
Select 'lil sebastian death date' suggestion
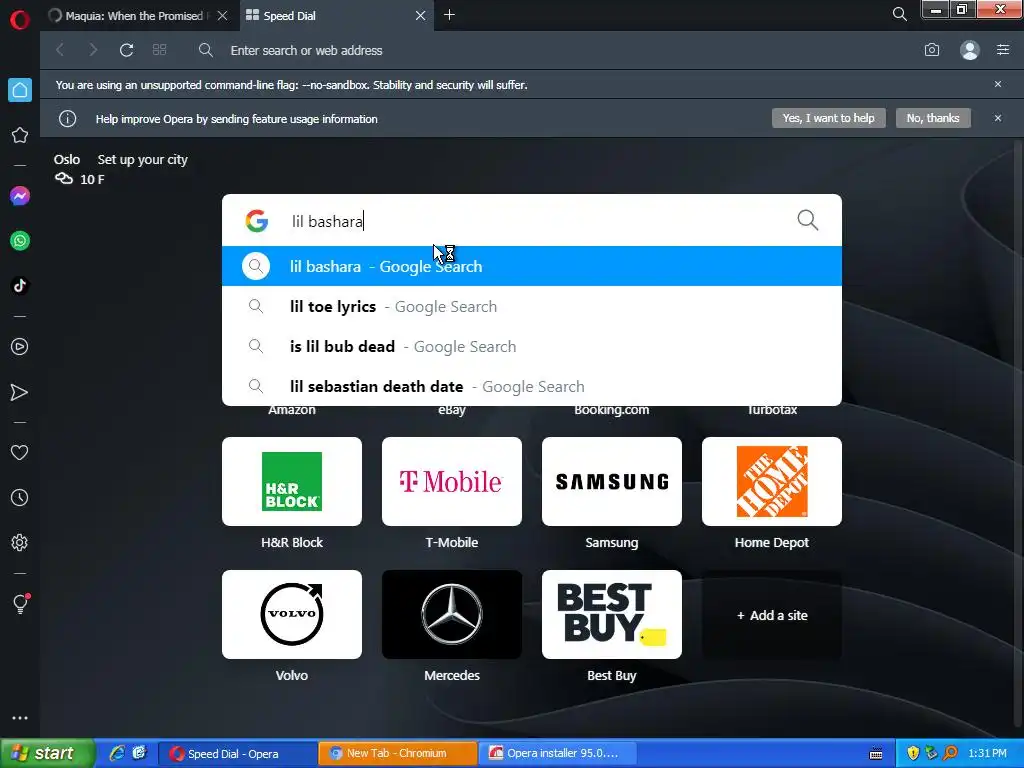[x=532, y=386]
